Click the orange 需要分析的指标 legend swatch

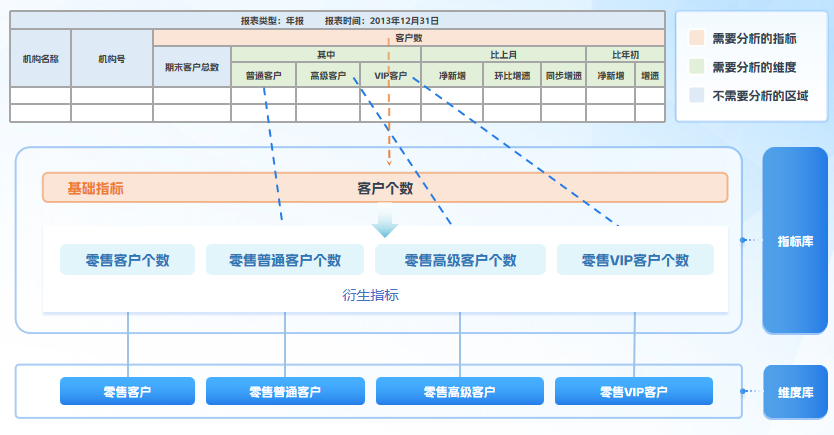pos(697,38)
